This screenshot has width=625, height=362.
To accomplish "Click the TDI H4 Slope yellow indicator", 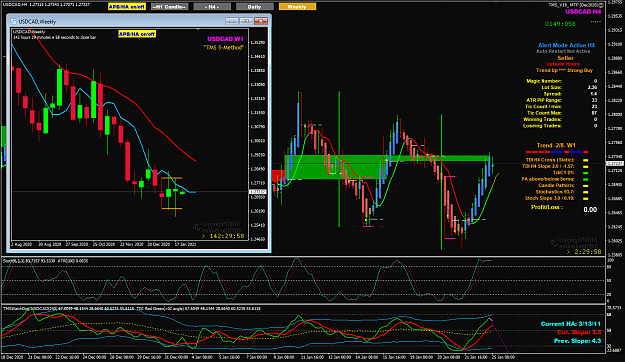I will click(586, 167).
